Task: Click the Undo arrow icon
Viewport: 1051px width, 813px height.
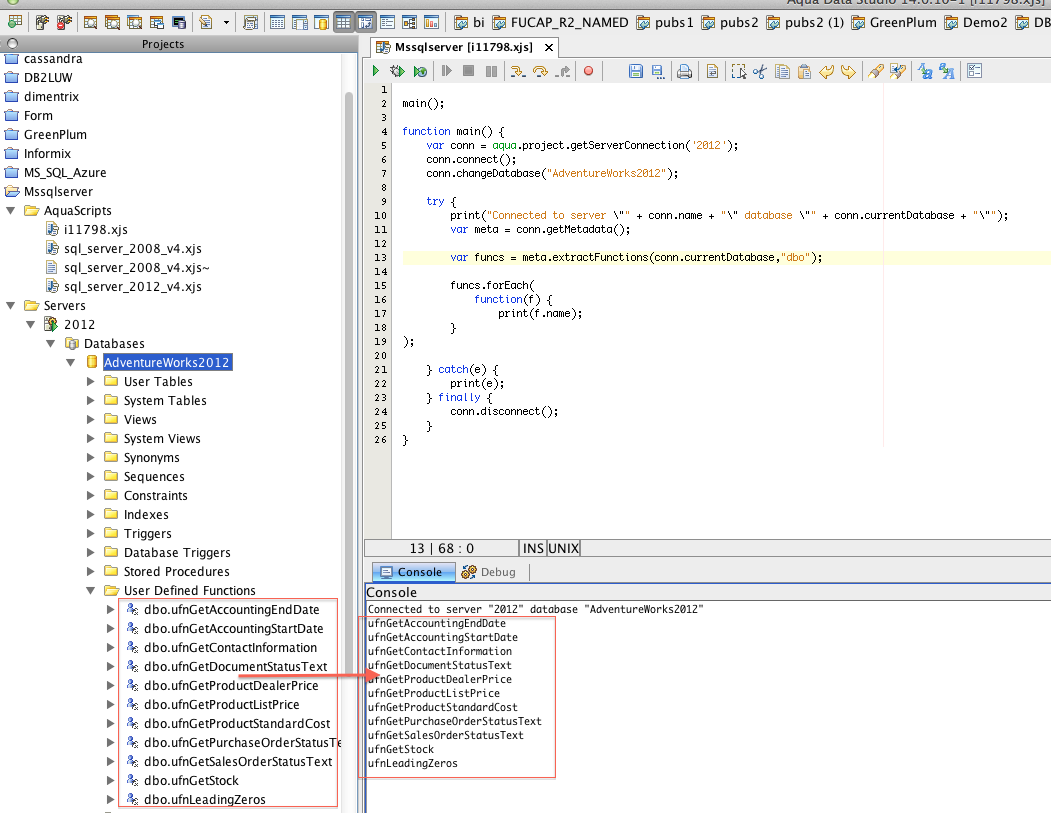Action: 826,71
